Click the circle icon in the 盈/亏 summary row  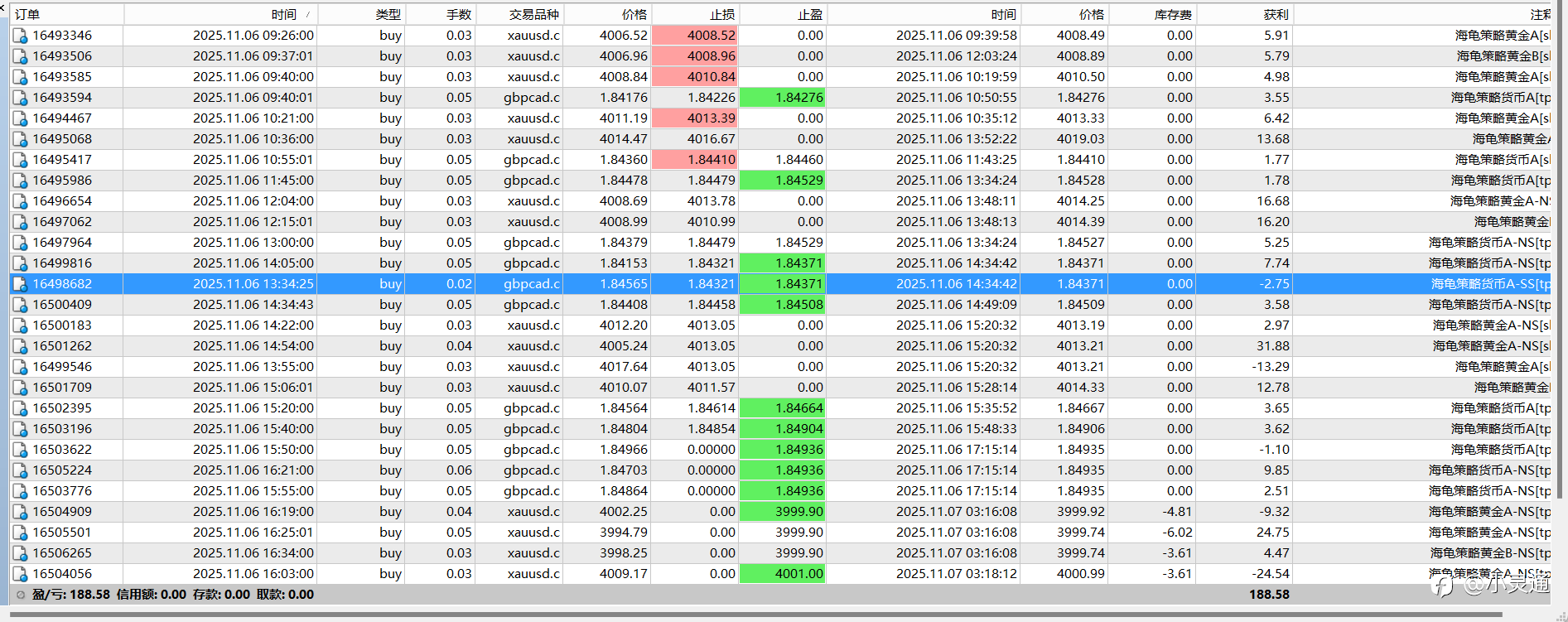click(21, 595)
